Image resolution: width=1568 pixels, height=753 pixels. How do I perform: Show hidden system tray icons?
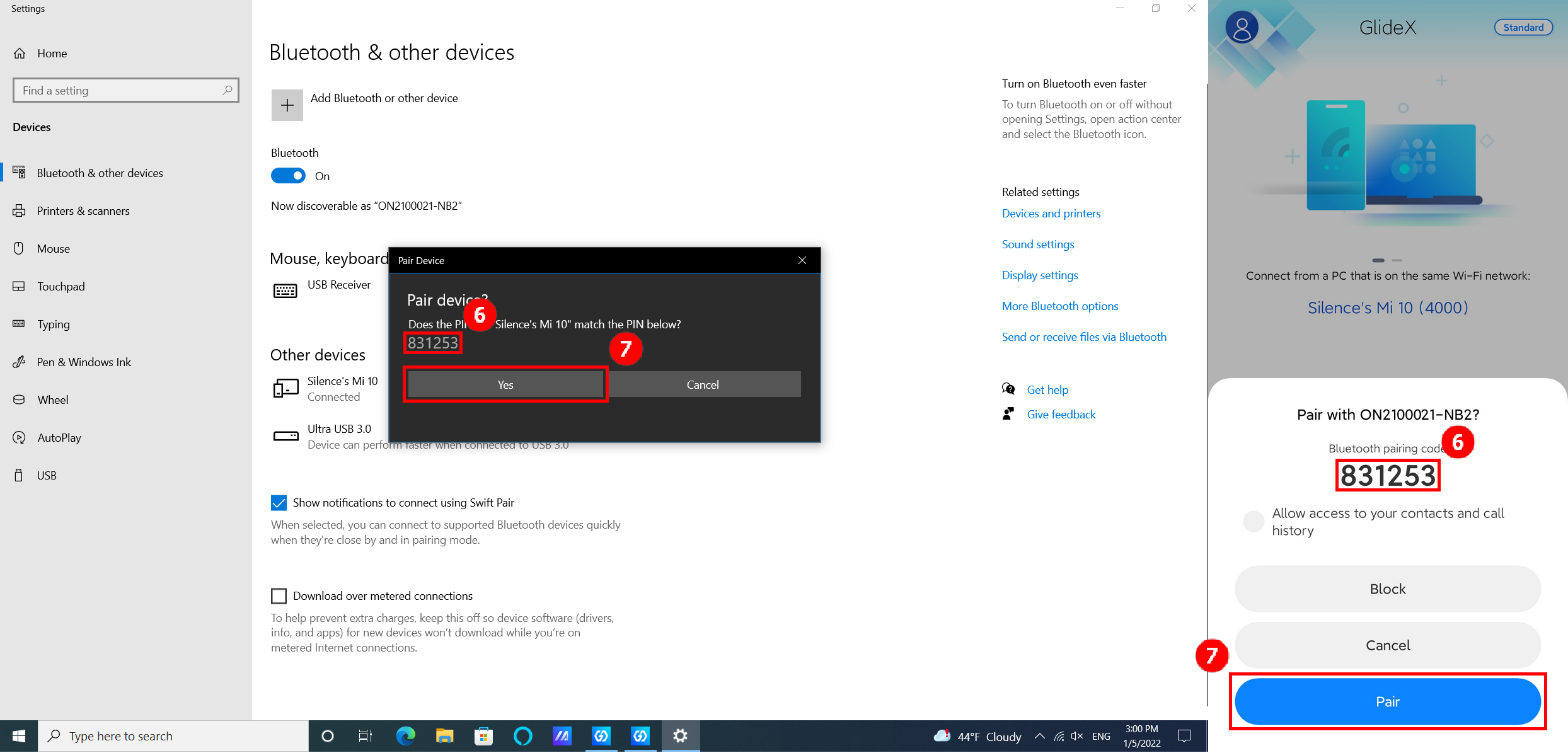(1040, 736)
